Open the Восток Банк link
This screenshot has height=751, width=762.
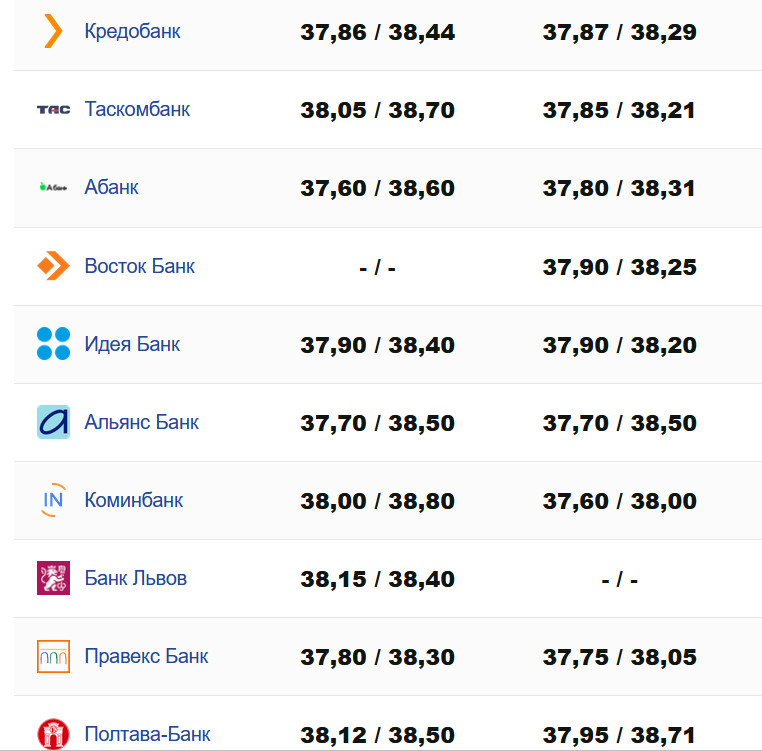[139, 266]
